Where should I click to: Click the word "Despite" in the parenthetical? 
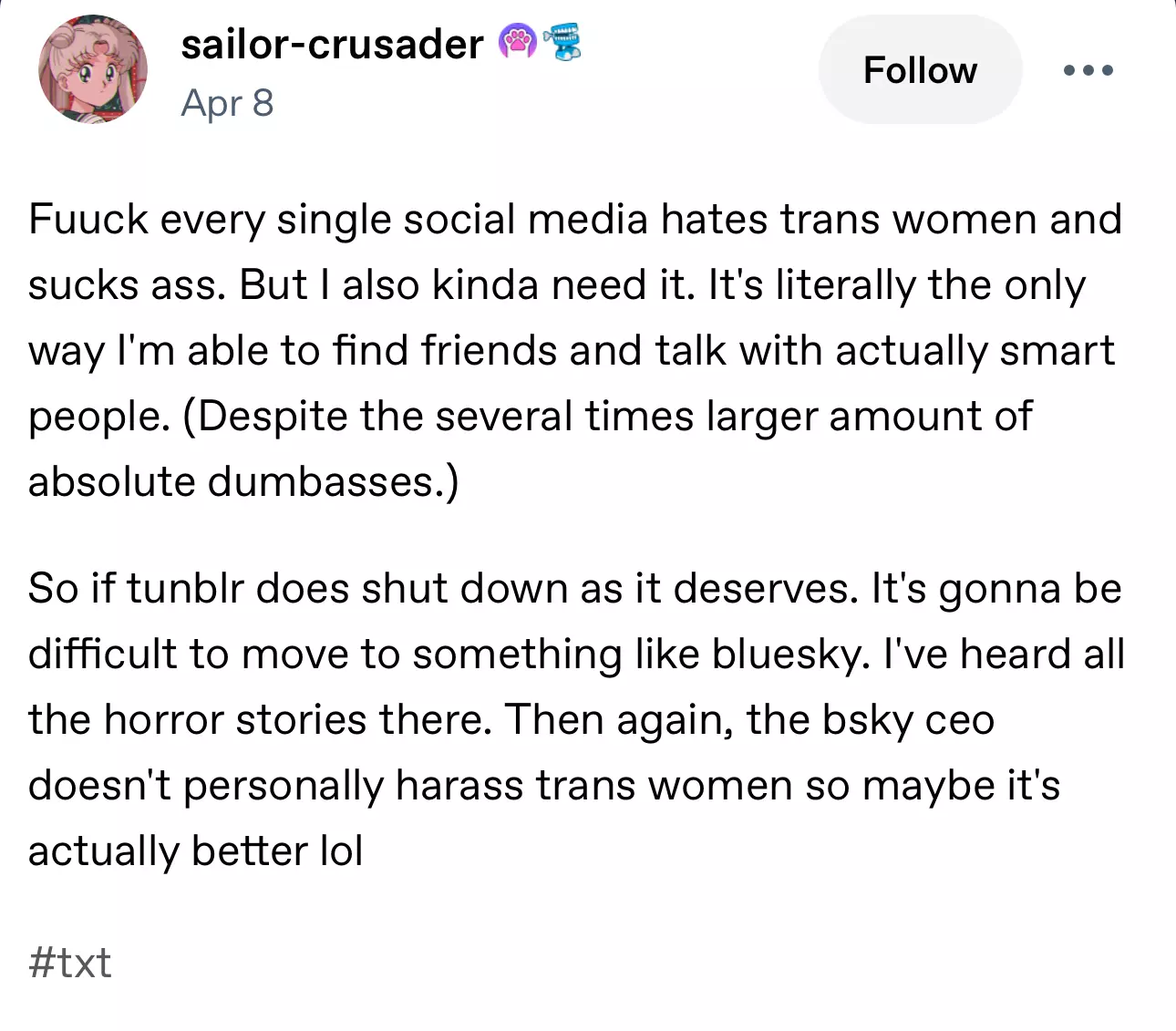[x=271, y=417]
